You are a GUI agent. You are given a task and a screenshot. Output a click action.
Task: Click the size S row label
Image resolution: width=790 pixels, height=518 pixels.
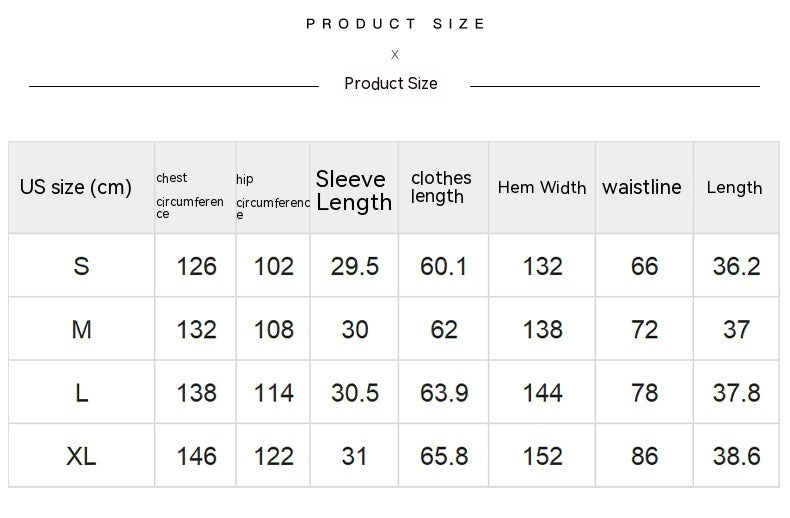[x=81, y=266]
